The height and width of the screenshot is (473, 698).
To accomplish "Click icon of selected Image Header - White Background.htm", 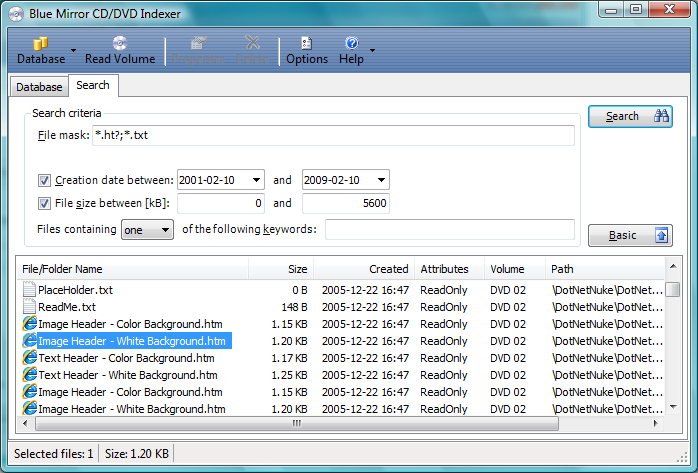I will [x=29, y=340].
